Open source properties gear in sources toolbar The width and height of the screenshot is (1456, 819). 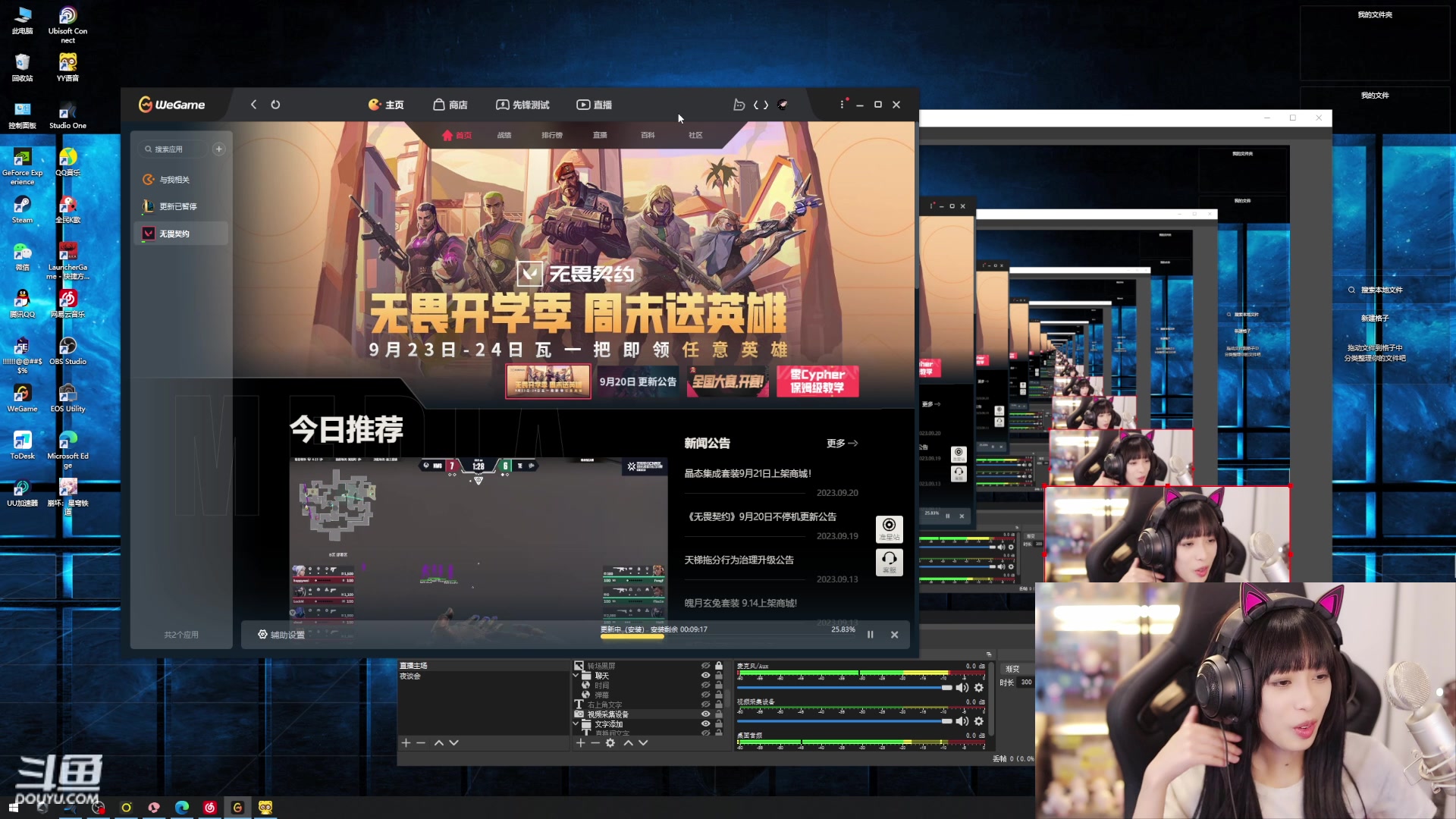(x=610, y=743)
